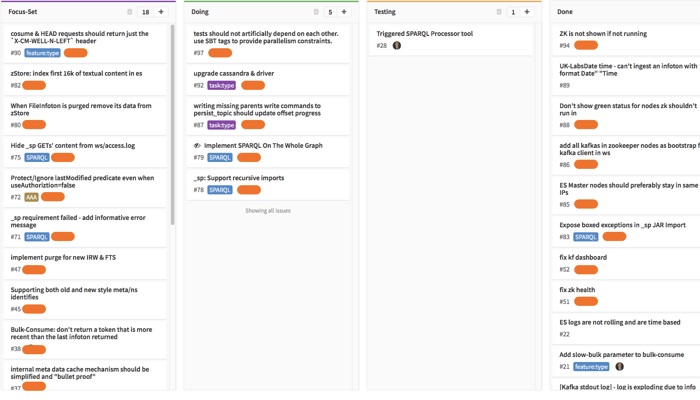Click assignee avatar on issue #28
This screenshot has height=400, width=700.
[397, 46]
